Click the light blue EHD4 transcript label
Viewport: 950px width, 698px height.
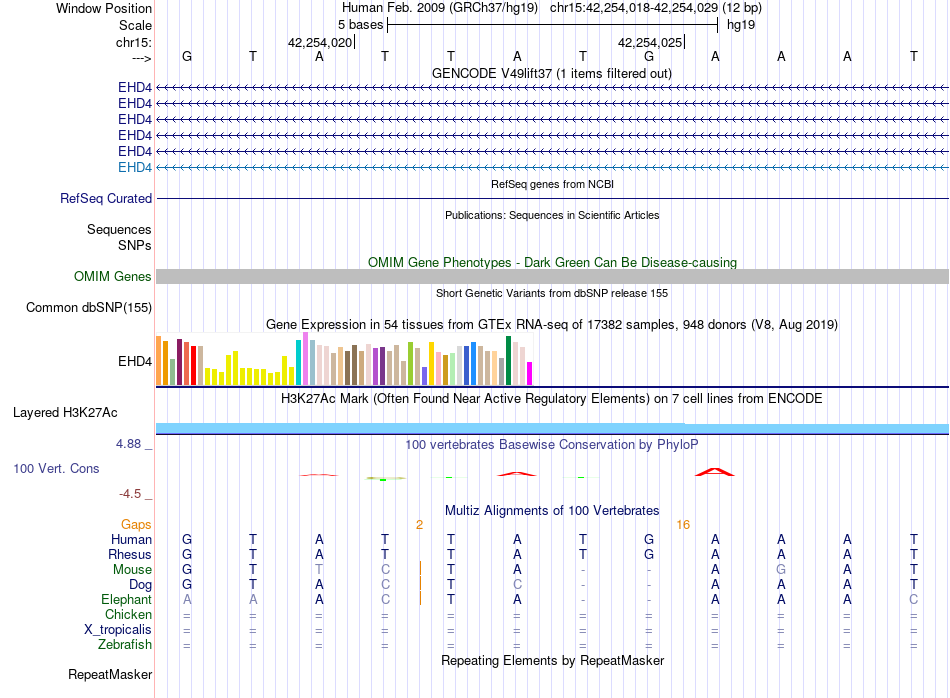tap(135, 167)
